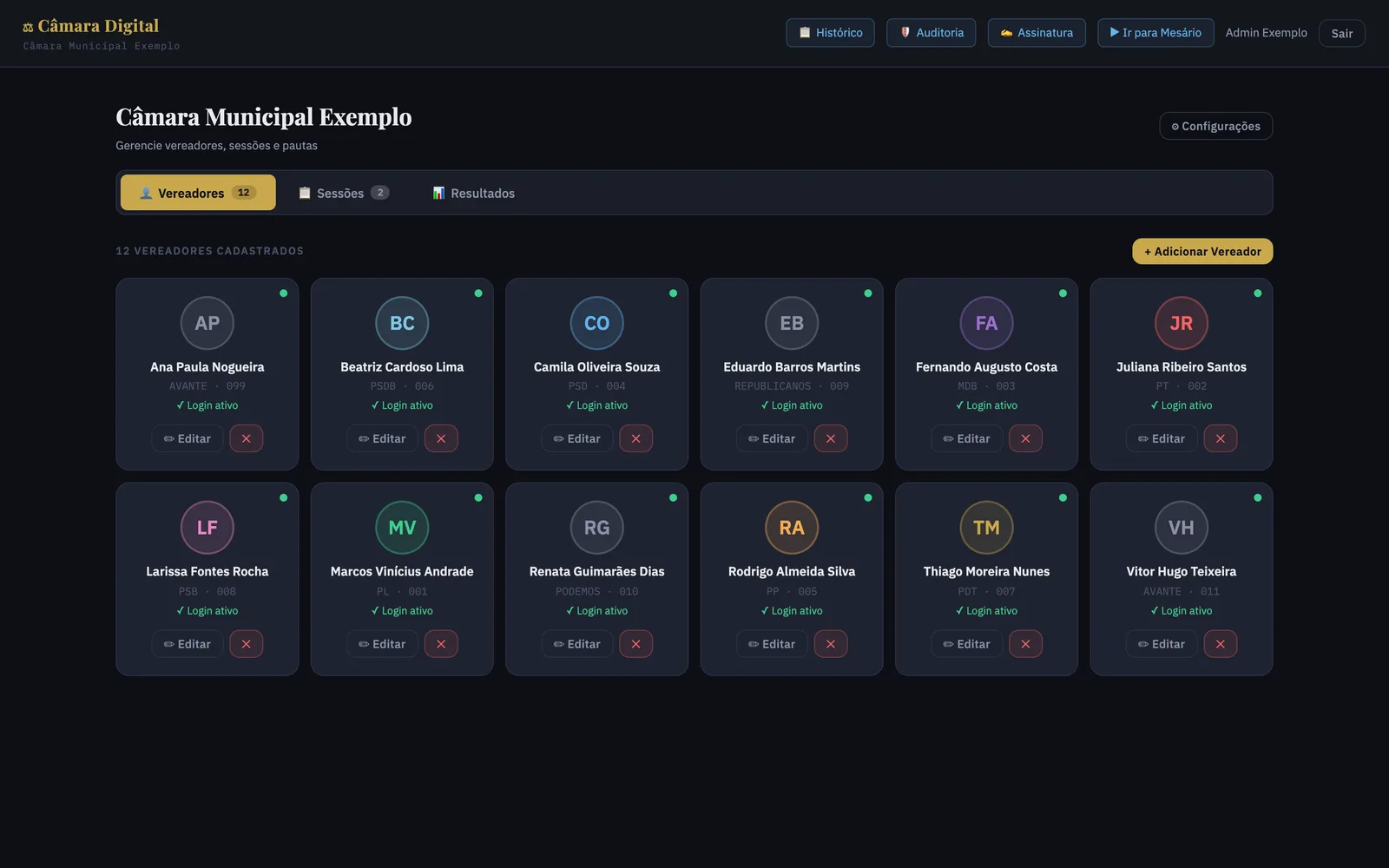Delete Ana Paula Nogueira with the X icon
This screenshot has height=868, width=1389.
(x=246, y=438)
